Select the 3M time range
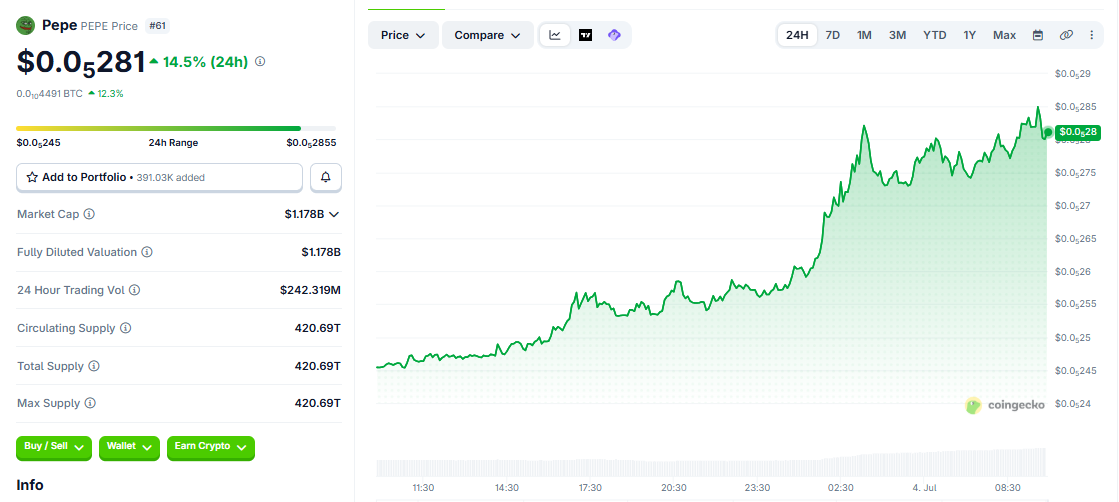This screenshot has height=502, width=1119. (898, 35)
